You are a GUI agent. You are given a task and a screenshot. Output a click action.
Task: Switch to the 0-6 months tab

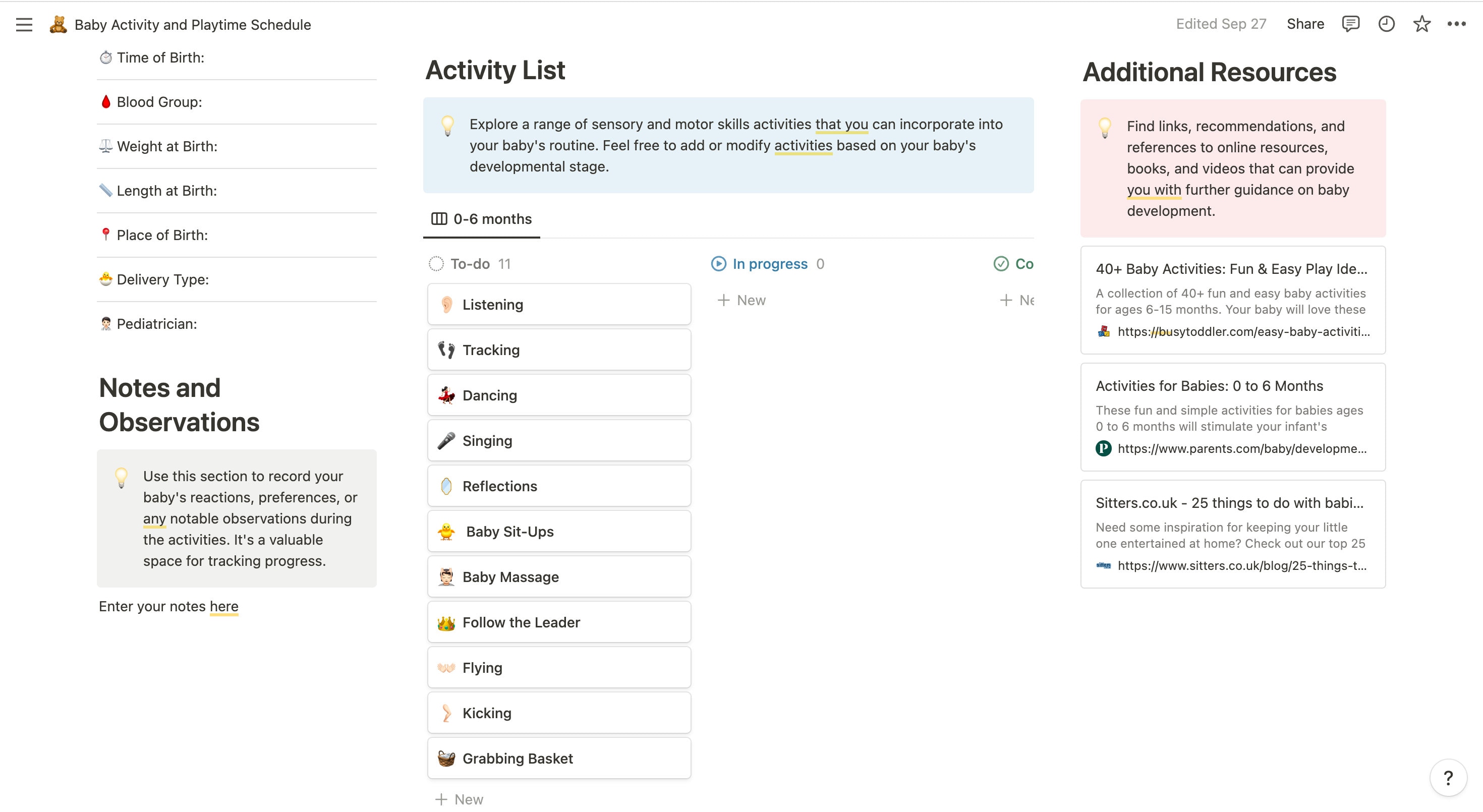point(492,219)
